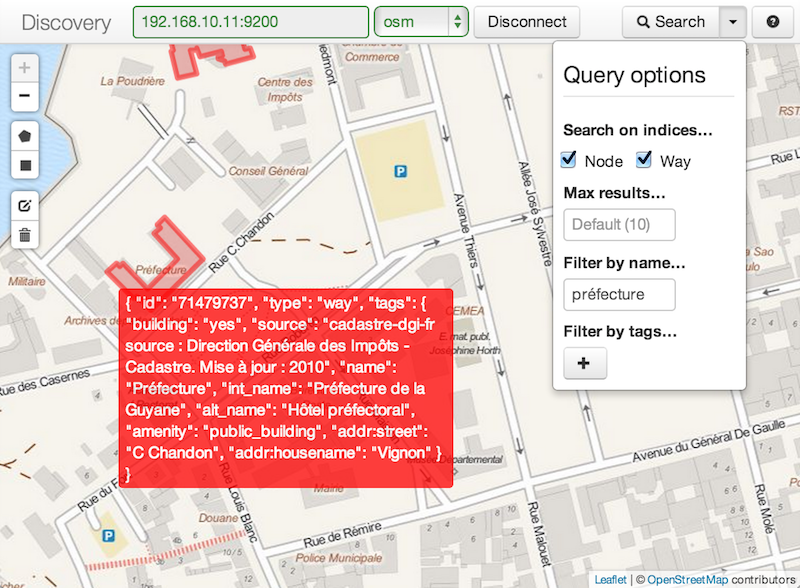Select the draw rectangle tool
This screenshot has height=588, width=800.
[x=24, y=165]
